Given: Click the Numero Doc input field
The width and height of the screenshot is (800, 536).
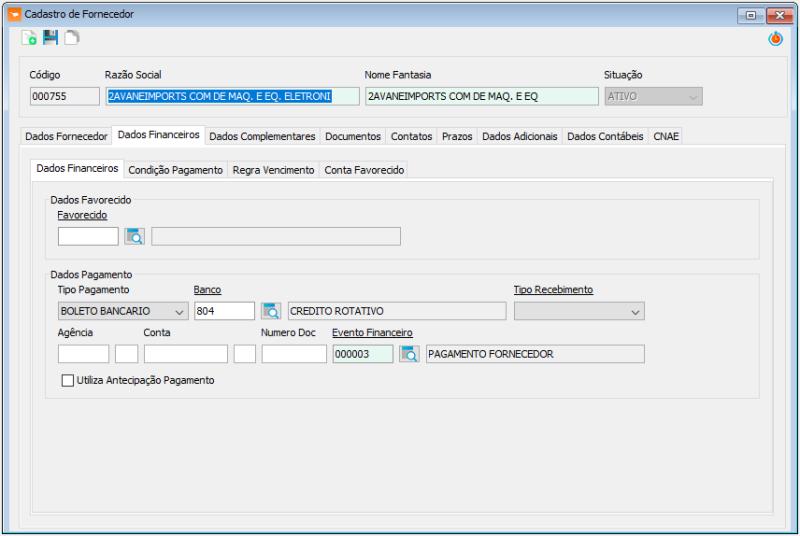Looking at the screenshot, I should click(294, 354).
